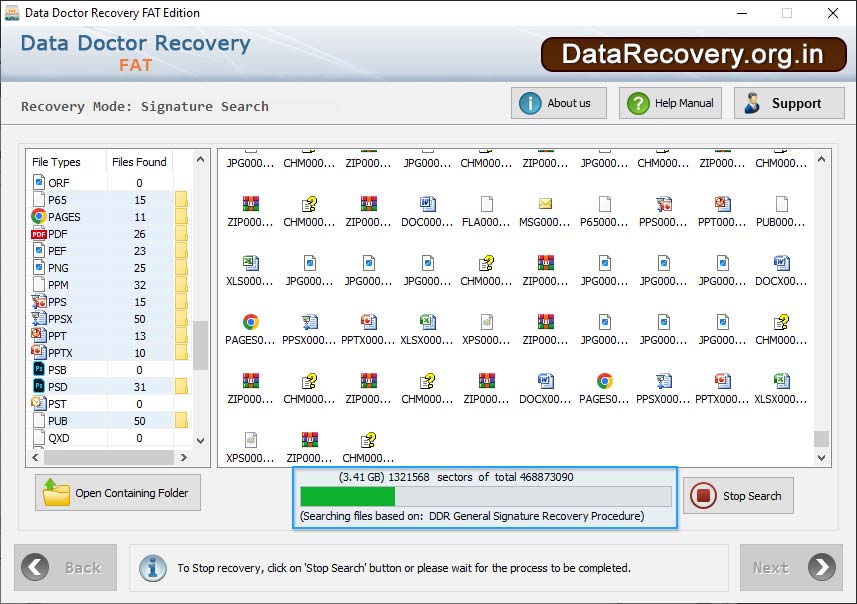Click the count 25 in PNG row
Viewport: 857px width, 604px height.
[x=140, y=268]
